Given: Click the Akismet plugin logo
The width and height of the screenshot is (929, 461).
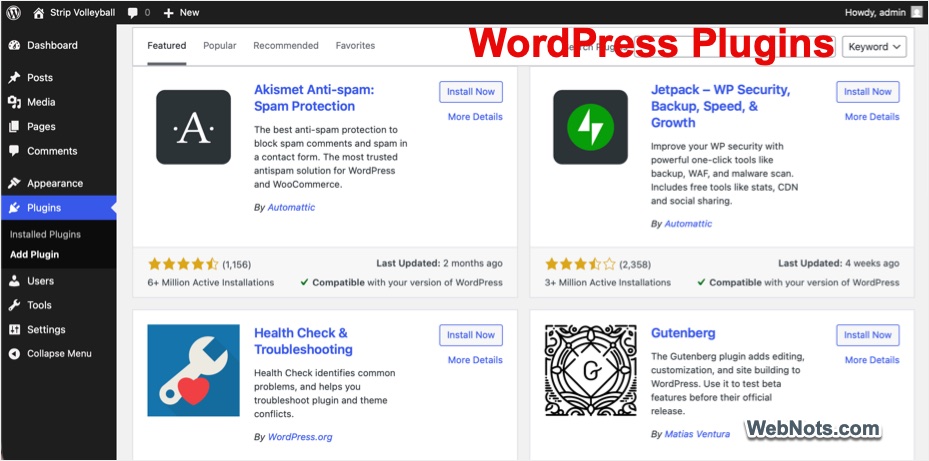Looking at the screenshot, I should pyautogui.click(x=193, y=127).
